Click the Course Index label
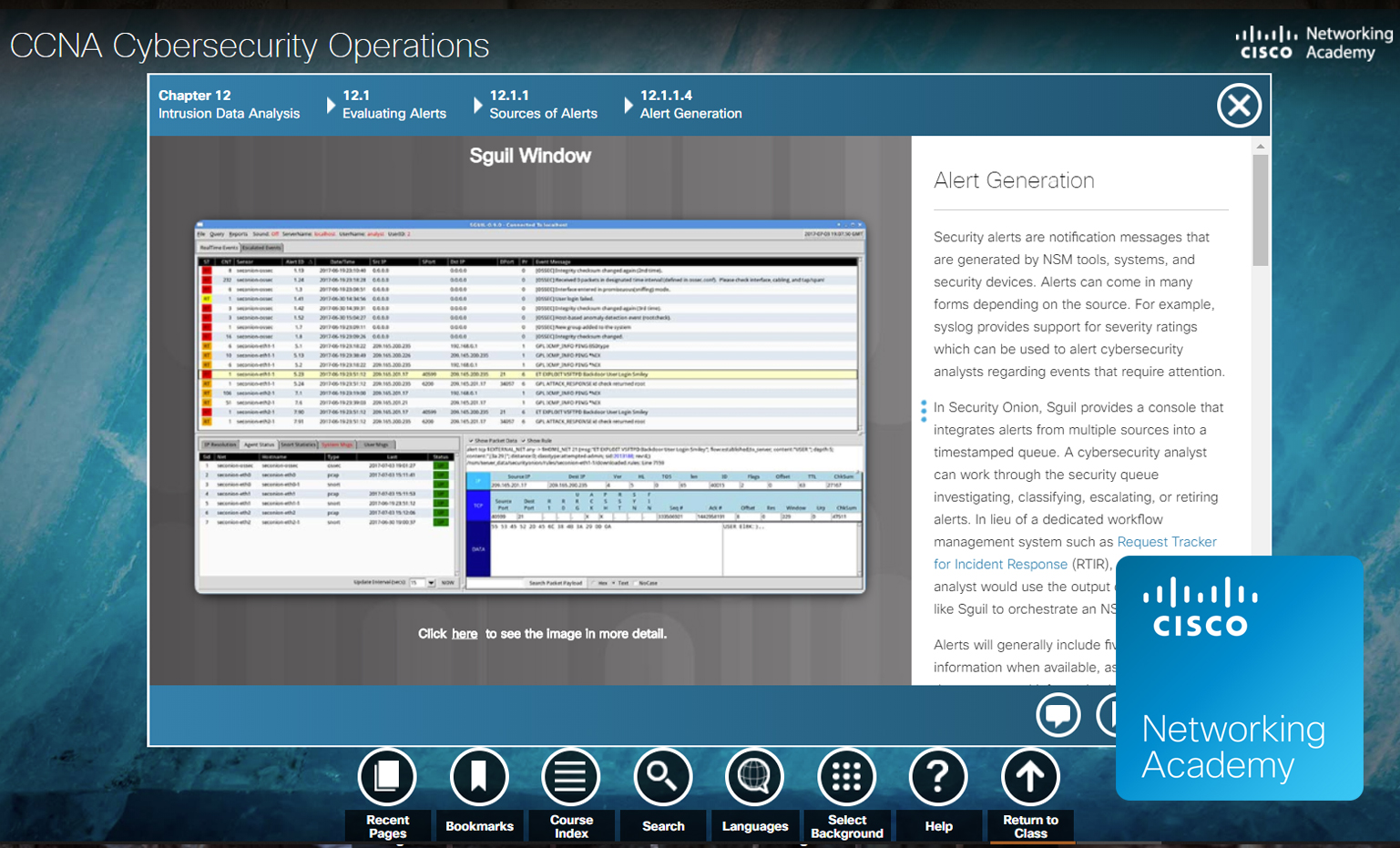 (x=572, y=826)
